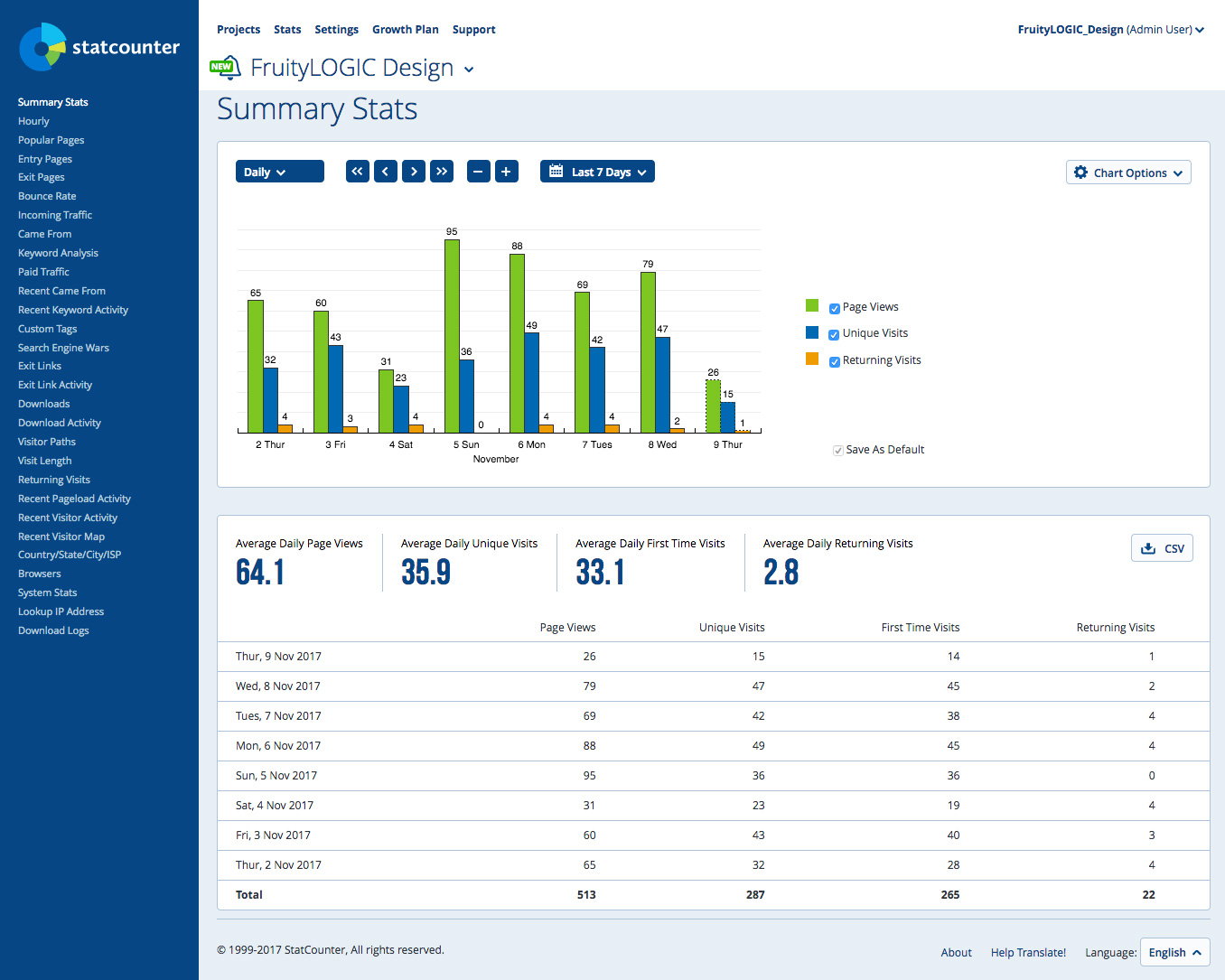Open Keyword Analysis in sidebar

[x=58, y=253]
